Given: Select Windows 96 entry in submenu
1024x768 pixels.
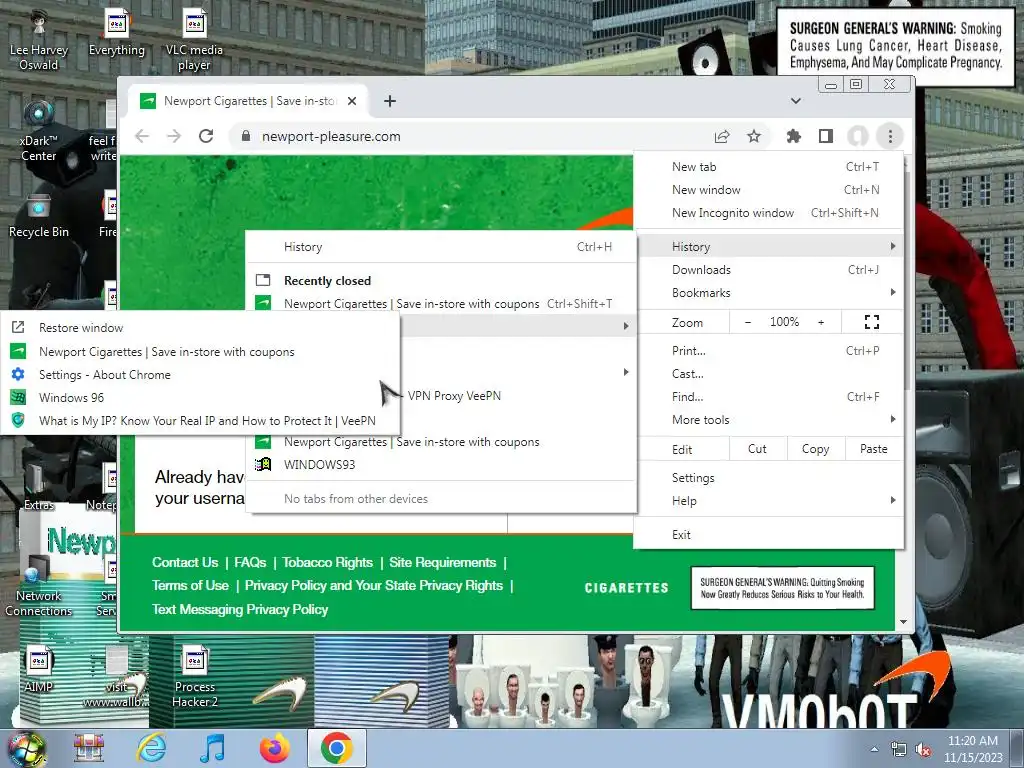Looking at the screenshot, I should (x=200, y=398).
